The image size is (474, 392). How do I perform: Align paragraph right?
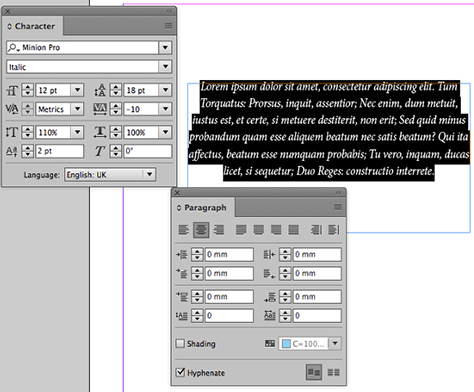(219, 230)
